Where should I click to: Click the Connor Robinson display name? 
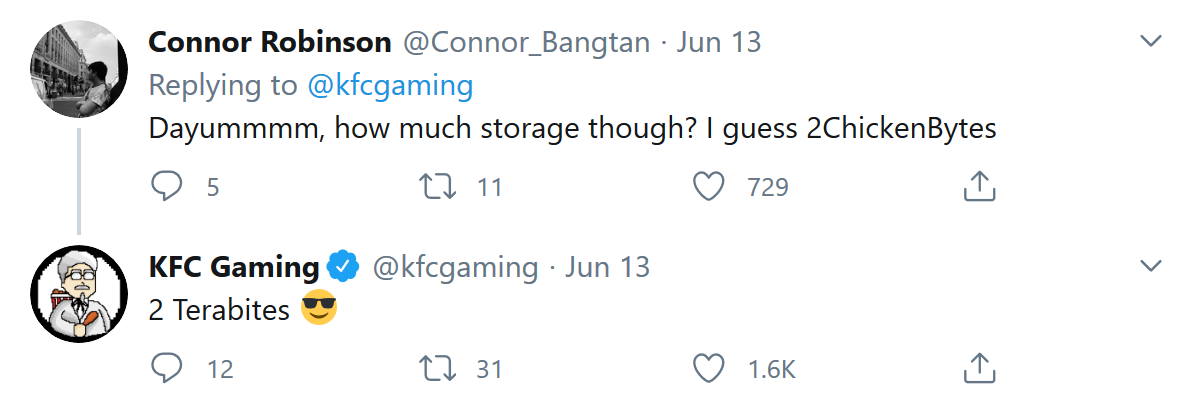click(270, 42)
